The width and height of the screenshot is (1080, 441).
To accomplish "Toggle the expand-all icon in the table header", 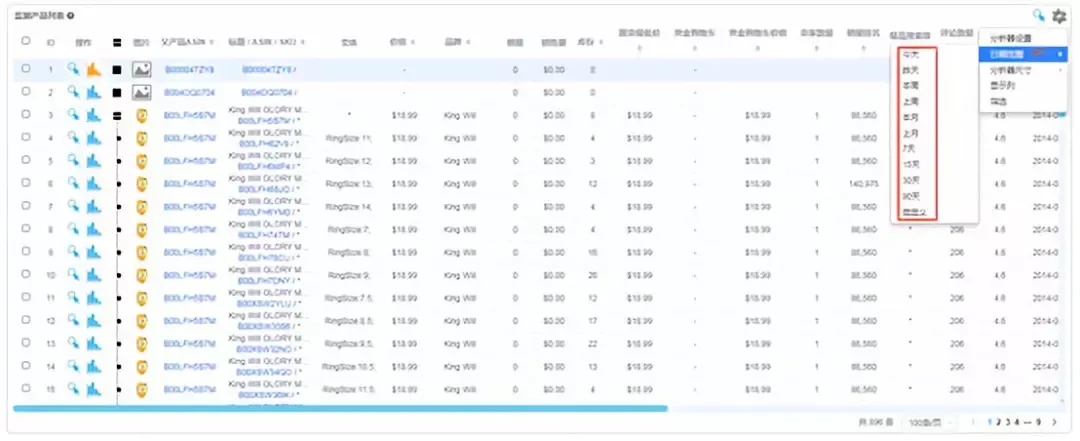I will tap(117, 42).
